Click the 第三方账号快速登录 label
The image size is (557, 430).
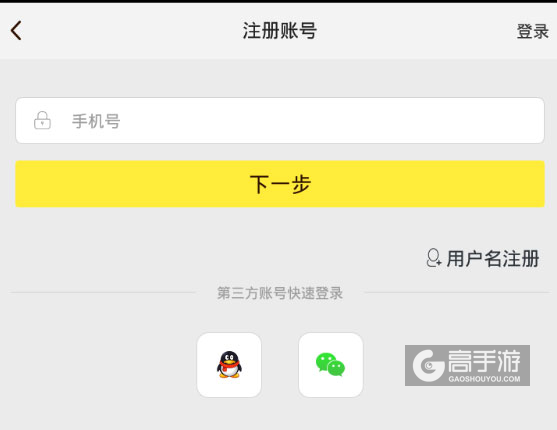click(280, 293)
